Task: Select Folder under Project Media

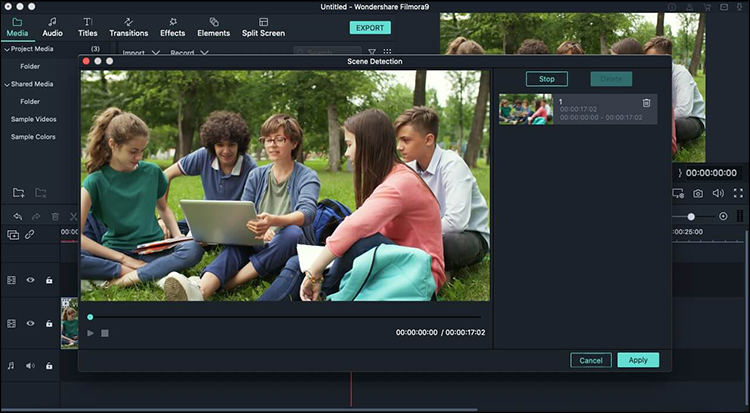Action: point(30,67)
